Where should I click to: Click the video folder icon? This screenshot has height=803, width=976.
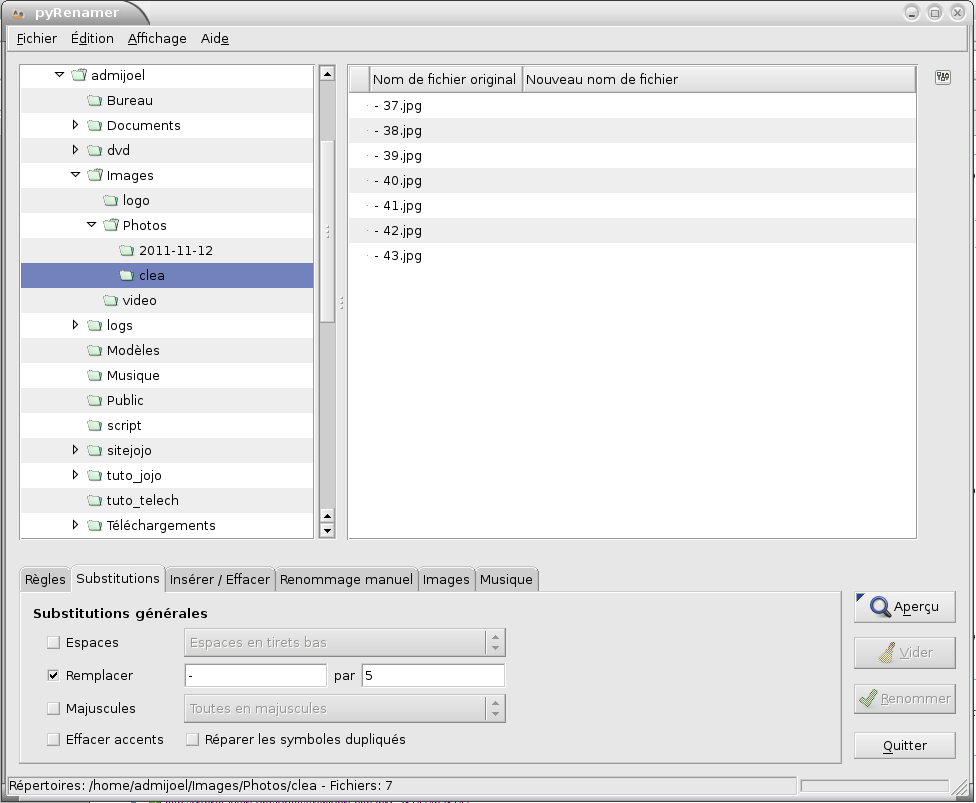(x=110, y=301)
